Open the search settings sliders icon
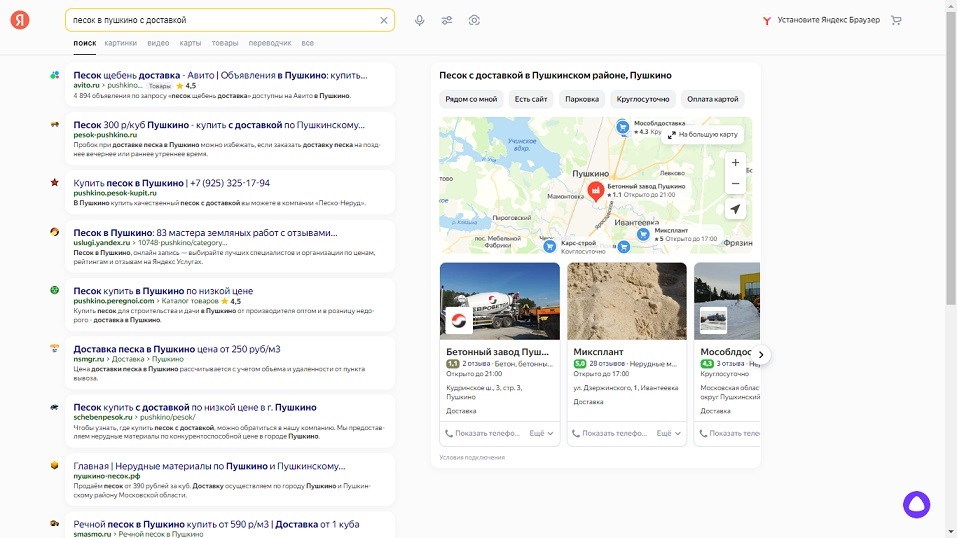Image resolution: width=957 pixels, height=538 pixels. coord(447,20)
